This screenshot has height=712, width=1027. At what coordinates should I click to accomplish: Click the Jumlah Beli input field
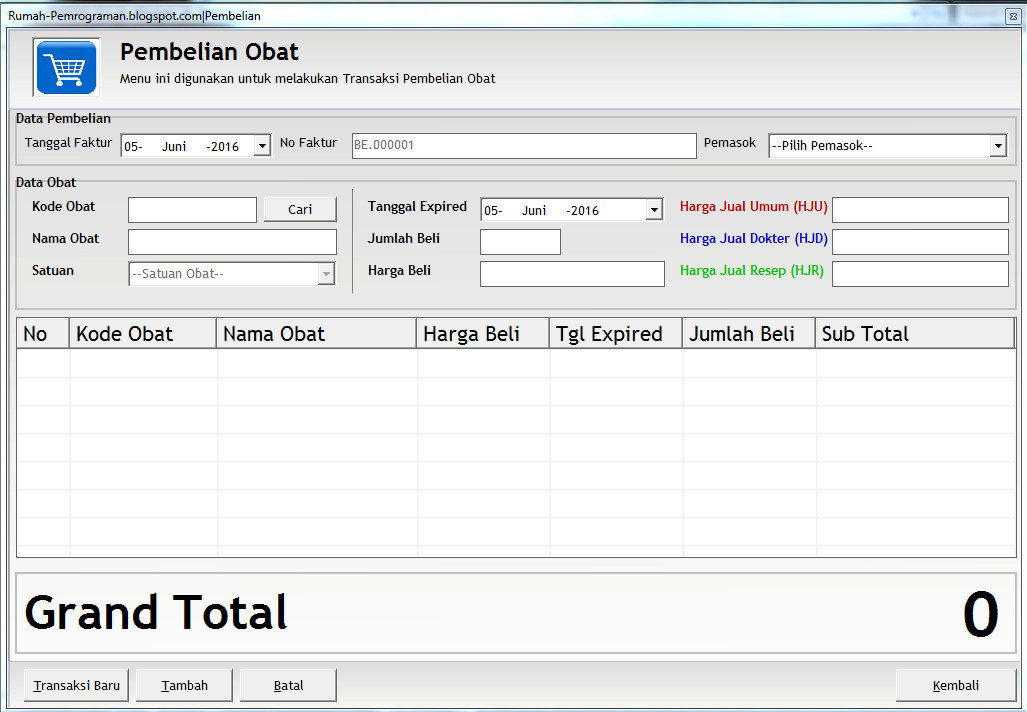519,241
